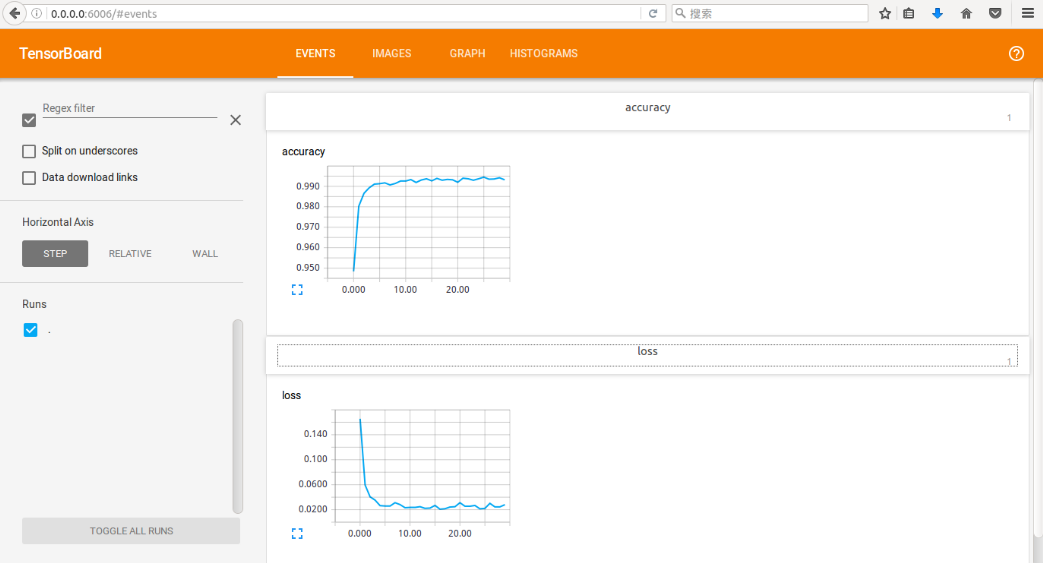Collapse the loss category header
Image resolution: width=1043 pixels, height=563 pixels.
click(x=647, y=355)
